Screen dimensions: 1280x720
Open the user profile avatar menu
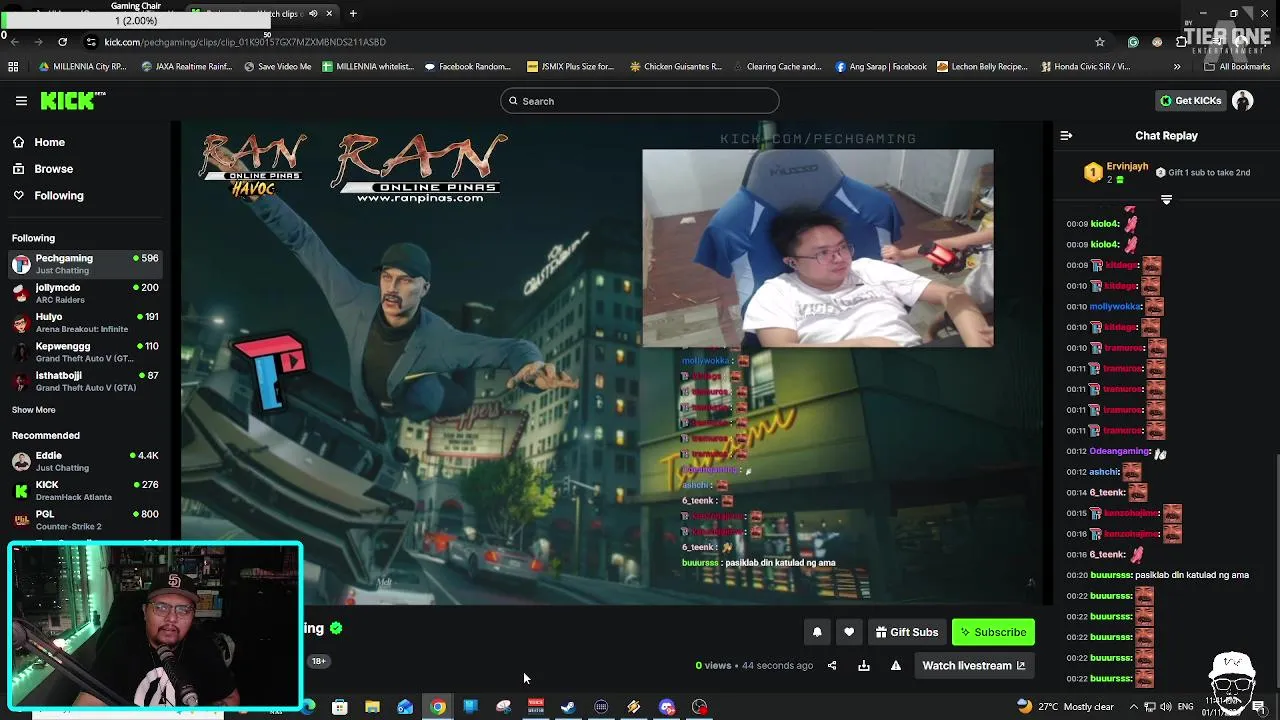1243,101
